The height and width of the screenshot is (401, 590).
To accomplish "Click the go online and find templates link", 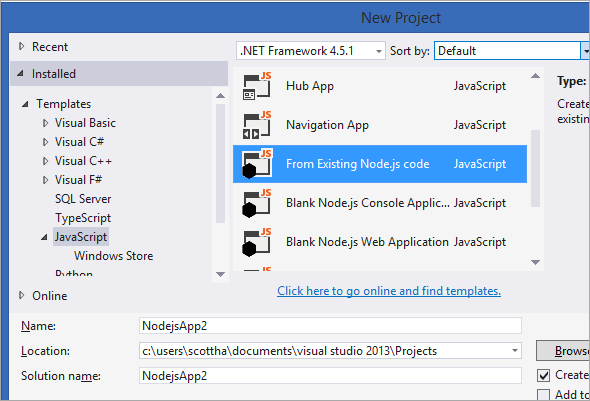I will tap(389, 291).
